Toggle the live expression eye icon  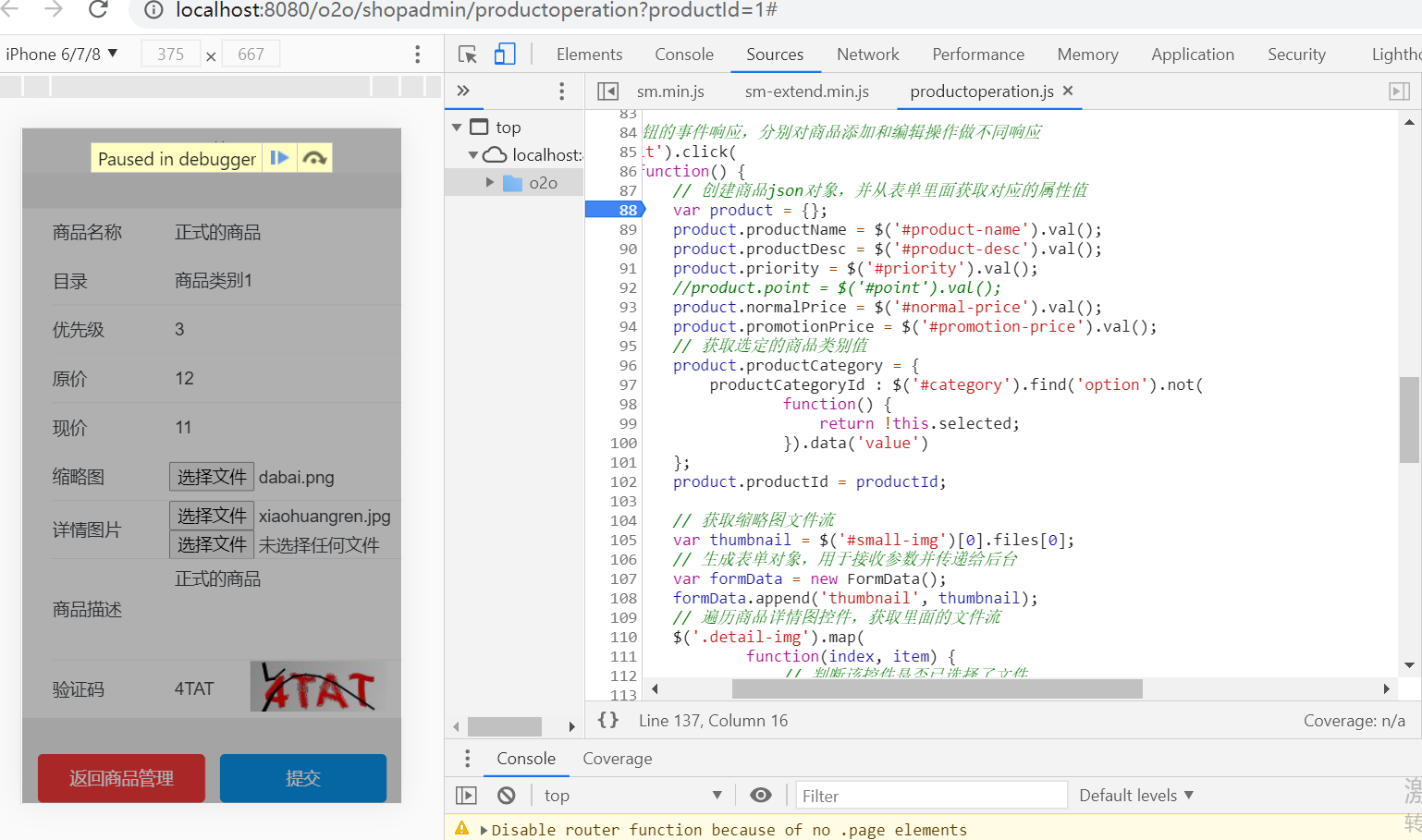(761, 796)
